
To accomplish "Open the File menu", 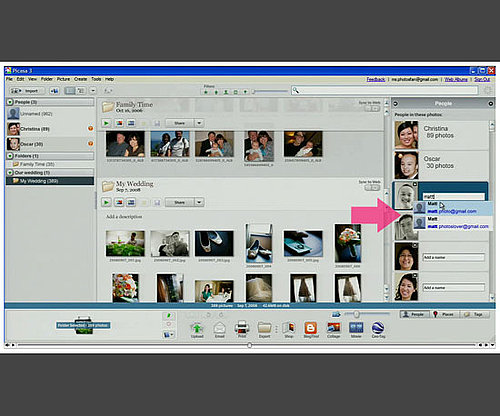I will (x=9, y=79).
